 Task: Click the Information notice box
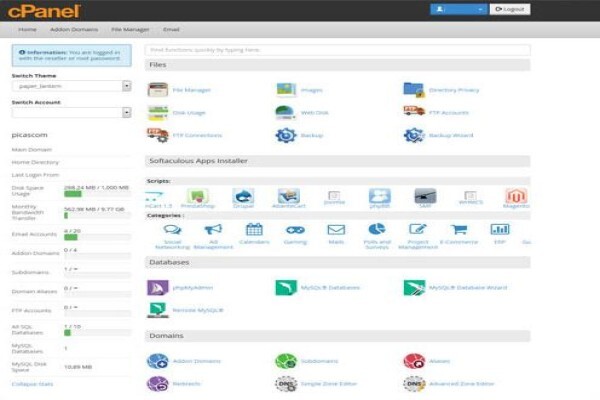pos(72,55)
